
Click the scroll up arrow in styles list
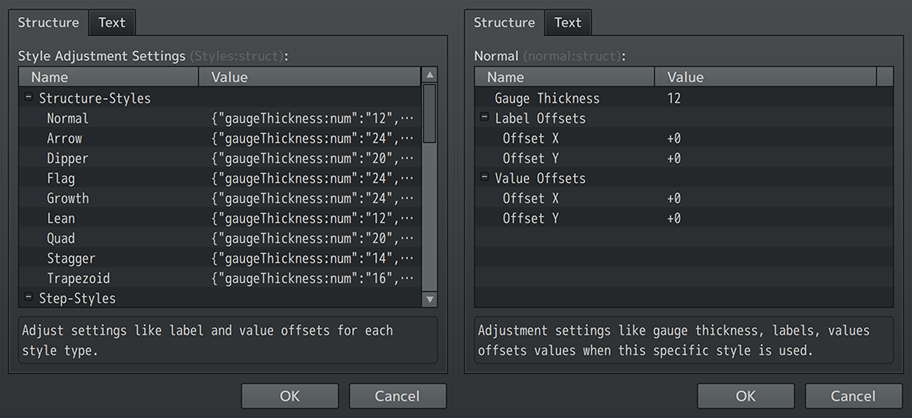point(430,75)
